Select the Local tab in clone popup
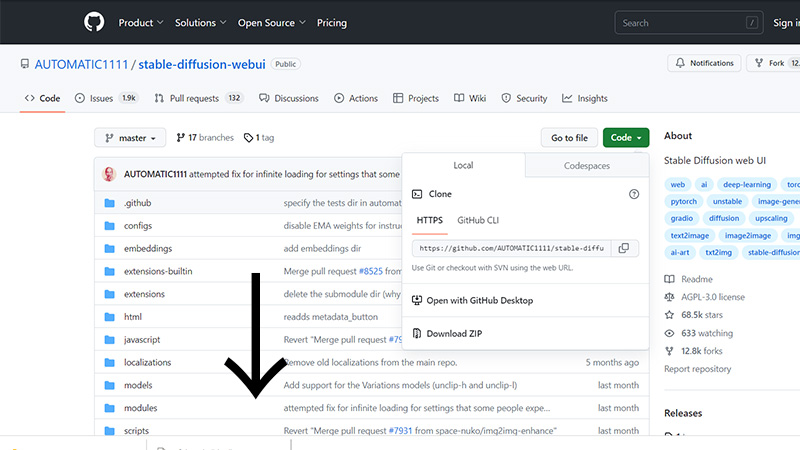 [463, 165]
